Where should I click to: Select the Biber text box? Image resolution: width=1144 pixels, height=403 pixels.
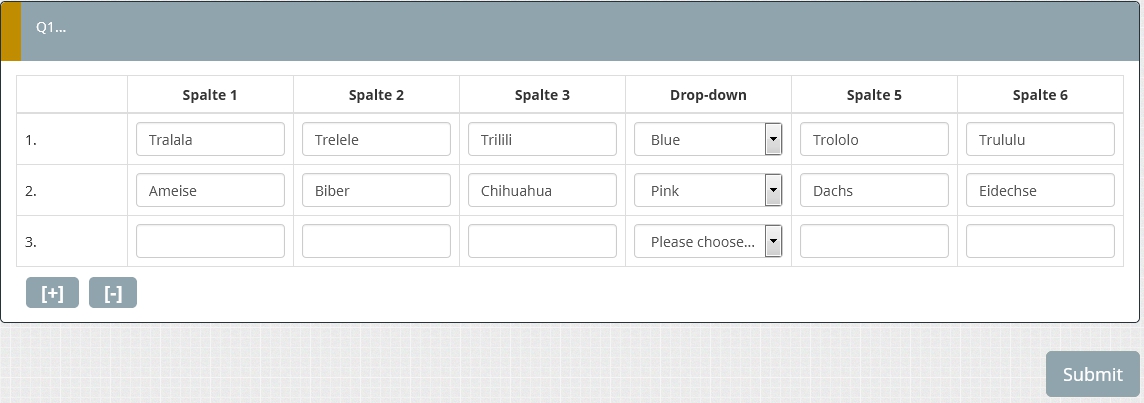pos(376,190)
